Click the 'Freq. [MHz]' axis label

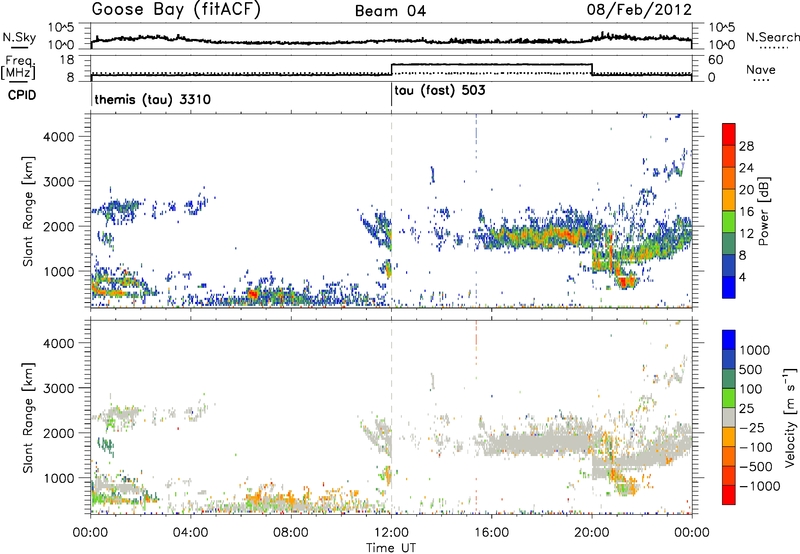19,68
